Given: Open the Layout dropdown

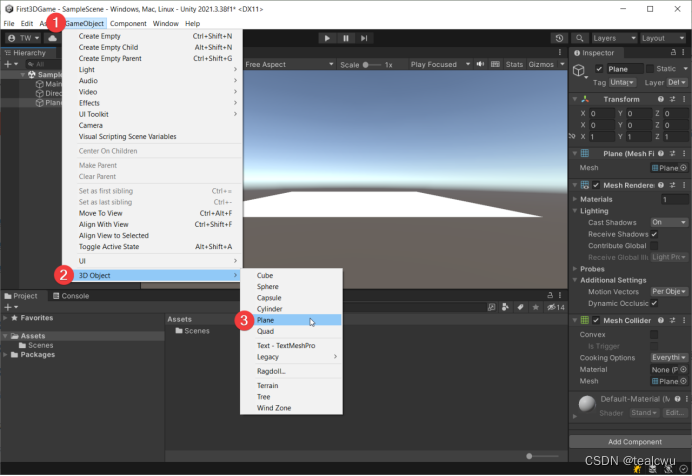Looking at the screenshot, I should coord(663,38).
